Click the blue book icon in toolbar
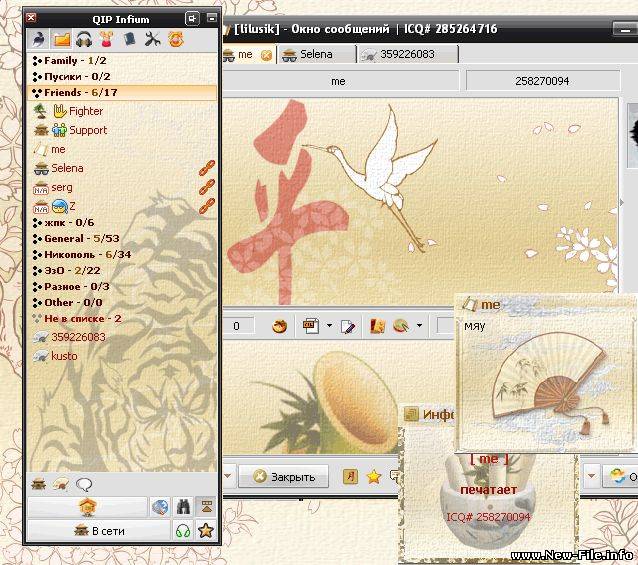The height and width of the screenshot is (565, 638). 129,40
